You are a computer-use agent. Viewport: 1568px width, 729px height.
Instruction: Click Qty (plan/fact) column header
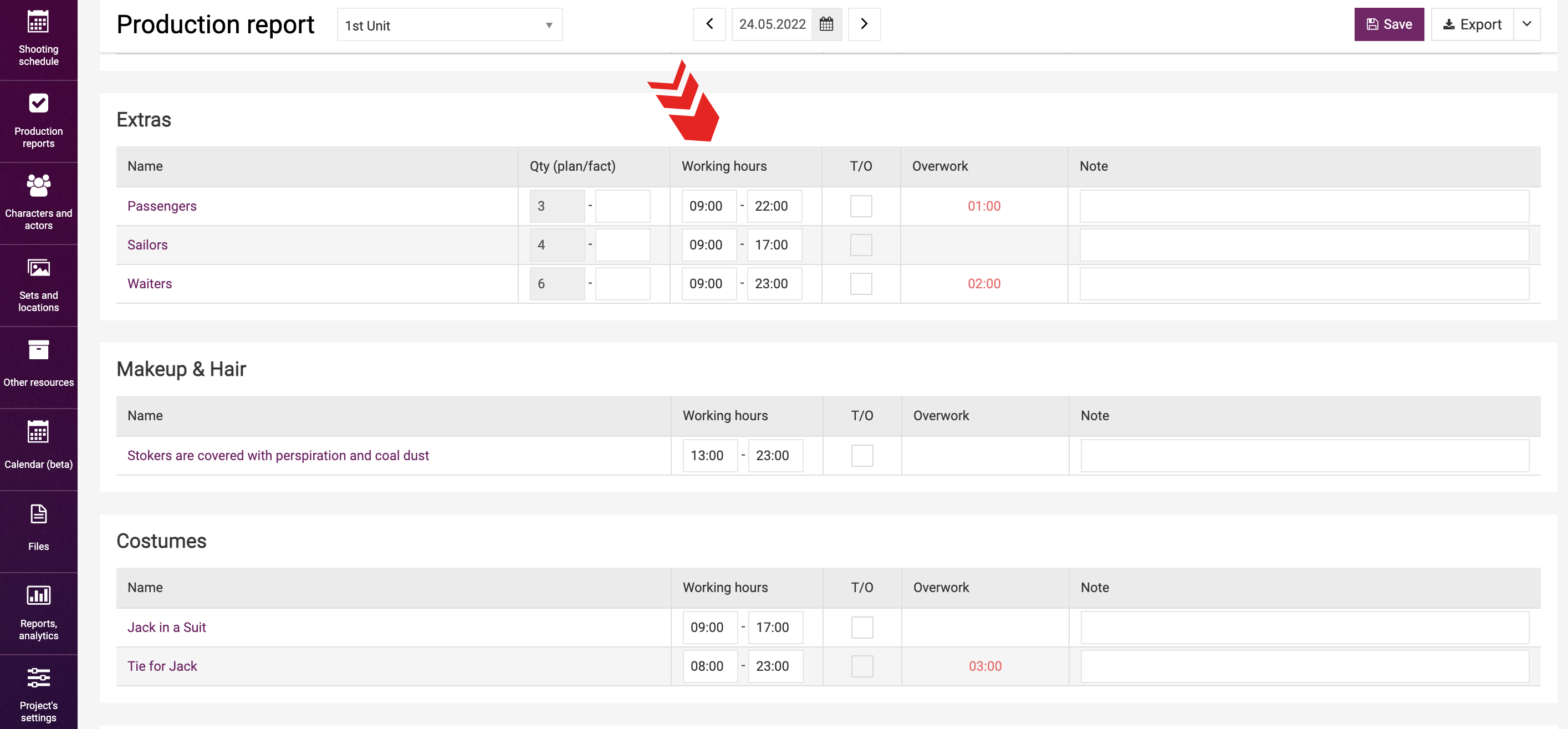(572, 166)
